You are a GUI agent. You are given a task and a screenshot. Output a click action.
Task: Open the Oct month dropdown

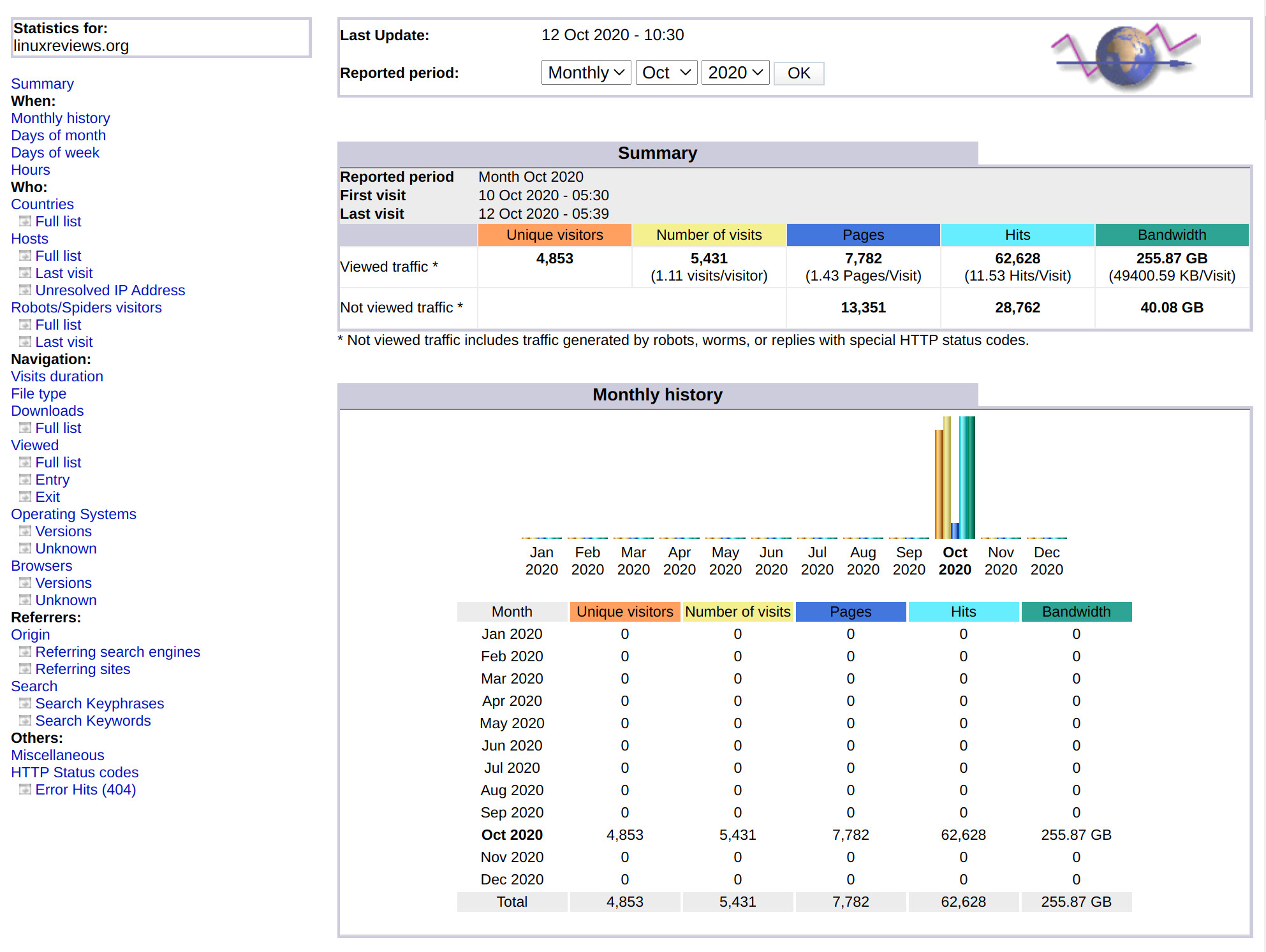point(666,73)
